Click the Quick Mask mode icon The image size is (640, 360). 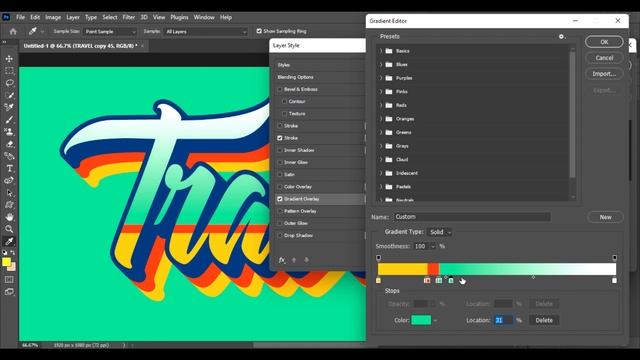coord(9,280)
